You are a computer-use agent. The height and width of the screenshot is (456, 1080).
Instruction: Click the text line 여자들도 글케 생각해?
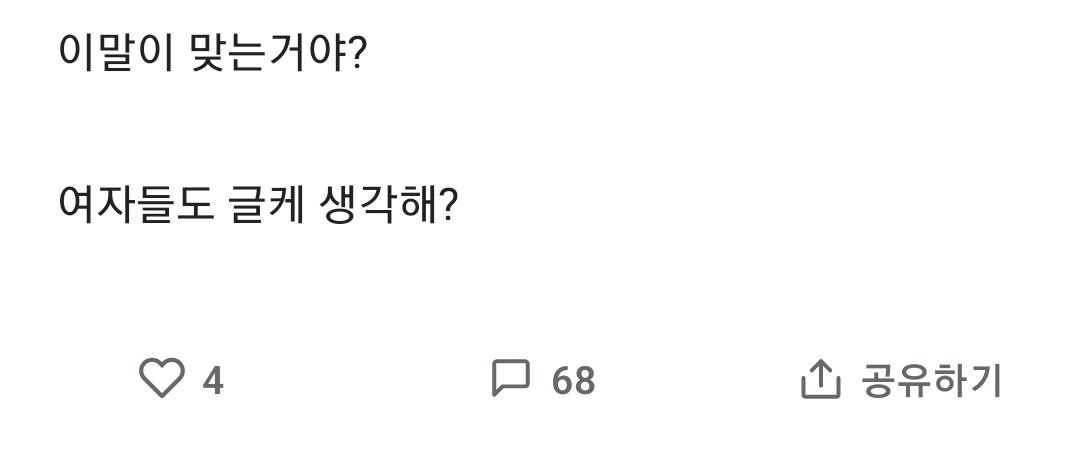click(x=258, y=206)
